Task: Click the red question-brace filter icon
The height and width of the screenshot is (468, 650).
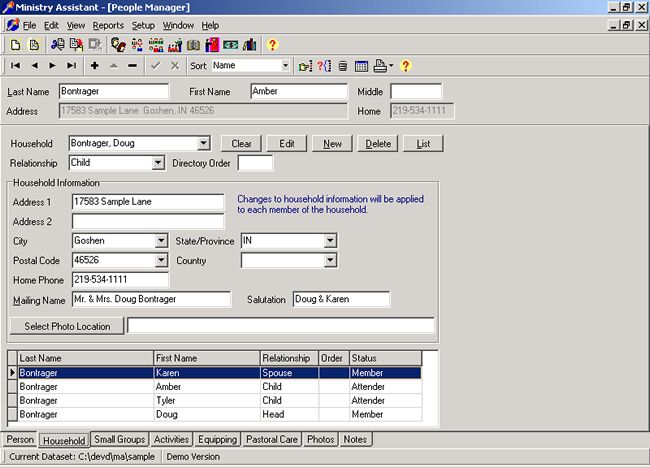Action: [x=324, y=66]
